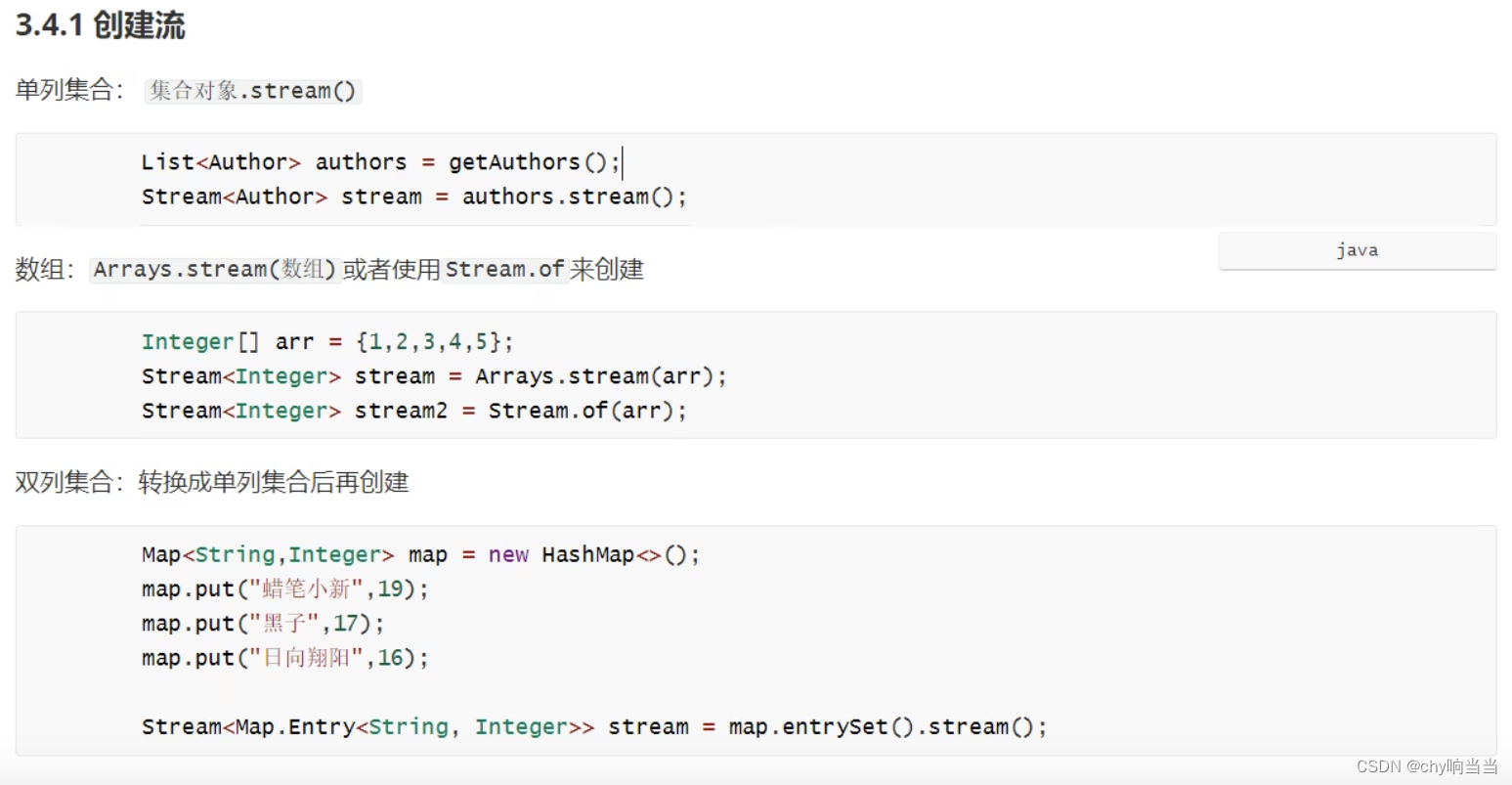
Task: Click the "CSDN @chy响当当" watermark
Action: [x=1426, y=766]
